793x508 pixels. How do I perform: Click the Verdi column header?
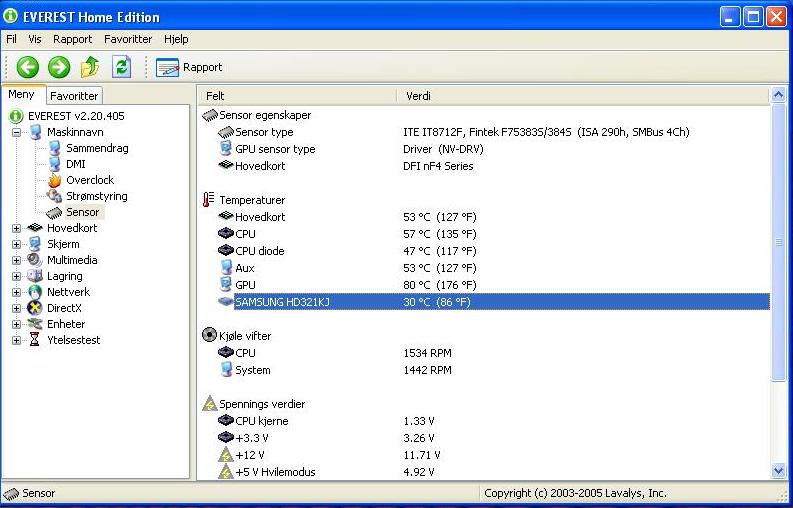pyautogui.click(x=583, y=96)
